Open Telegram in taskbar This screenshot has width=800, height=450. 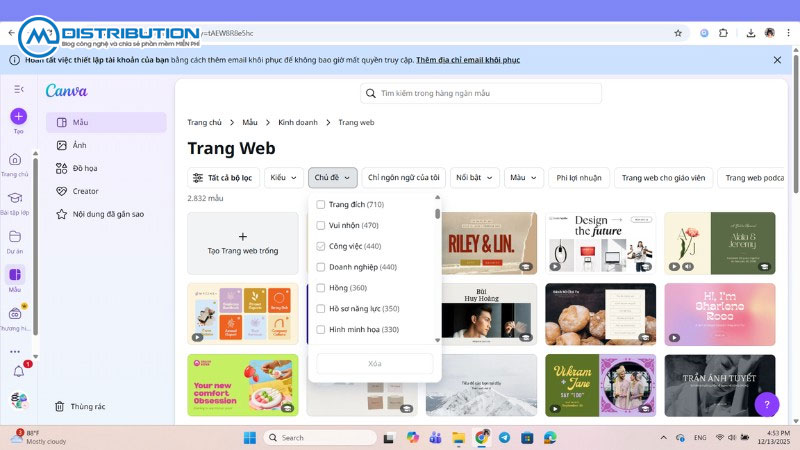coord(504,438)
